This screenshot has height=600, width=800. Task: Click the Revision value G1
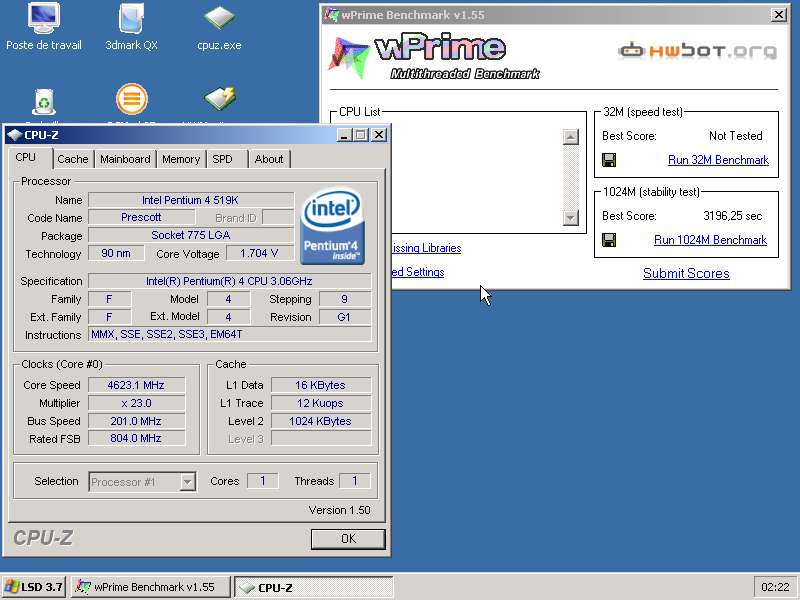pos(345,317)
